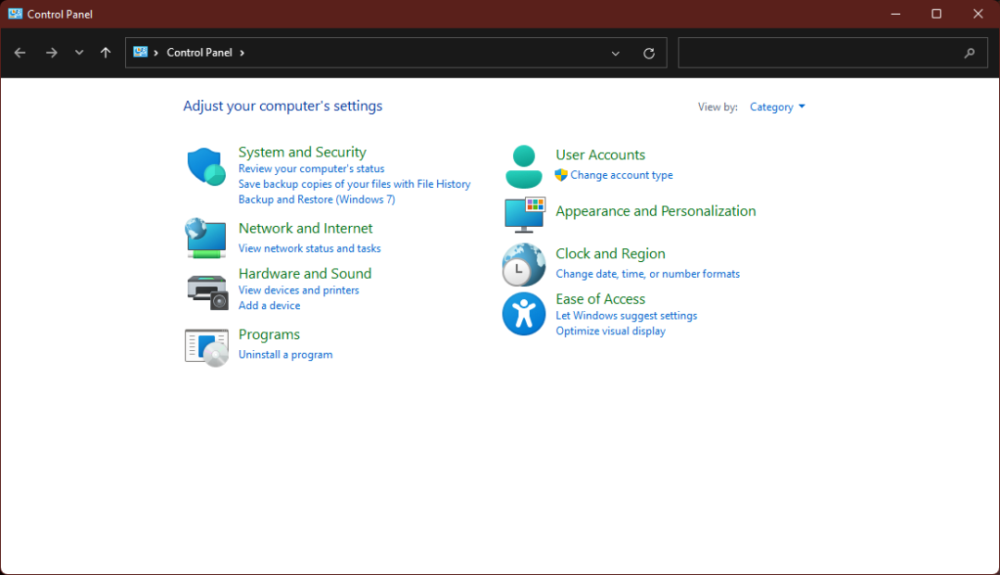Go up one folder level

coord(106,53)
